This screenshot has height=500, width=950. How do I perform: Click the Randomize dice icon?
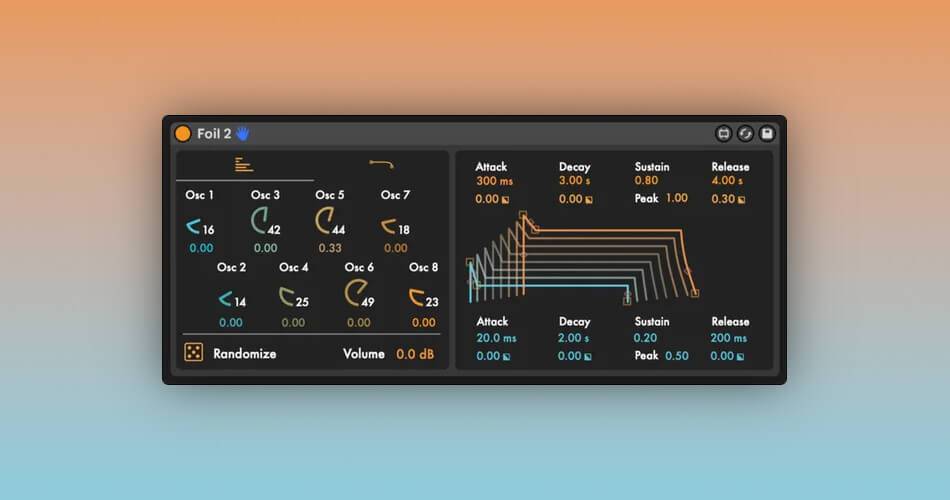193,352
